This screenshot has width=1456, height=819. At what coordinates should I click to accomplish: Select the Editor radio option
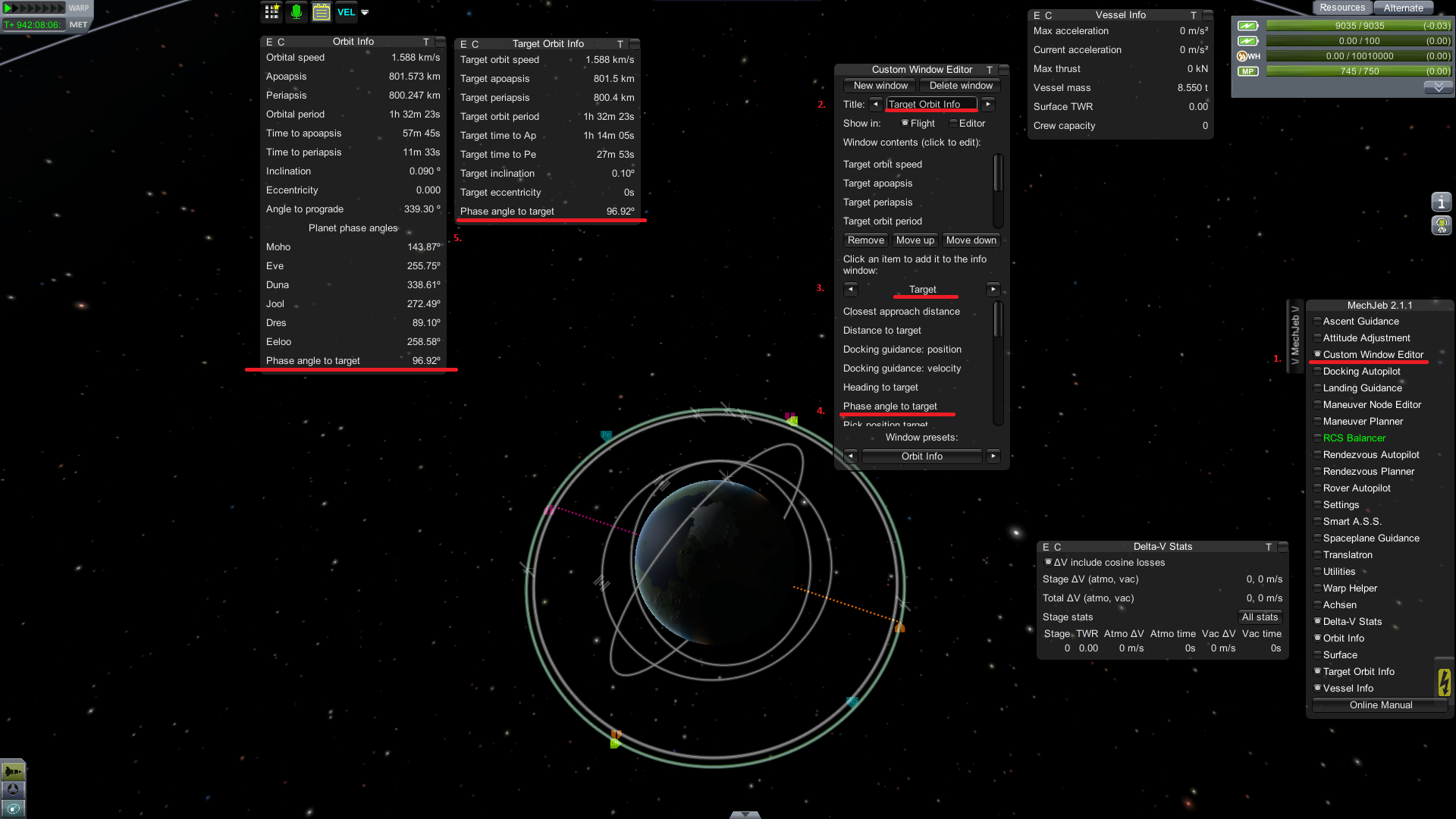click(x=953, y=124)
